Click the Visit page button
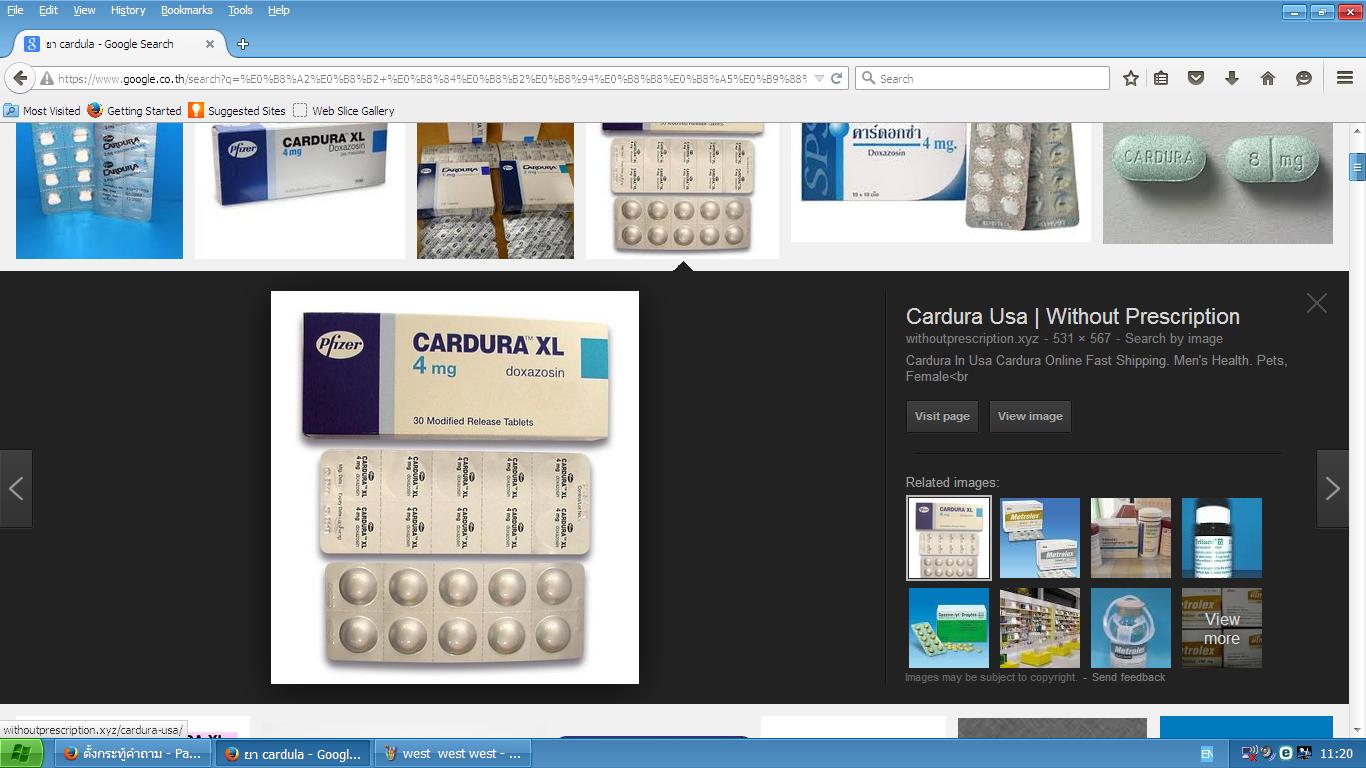Image resolution: width=1366 pixels, height=768 pixels. pyautogui.click(x=942, y=416)
